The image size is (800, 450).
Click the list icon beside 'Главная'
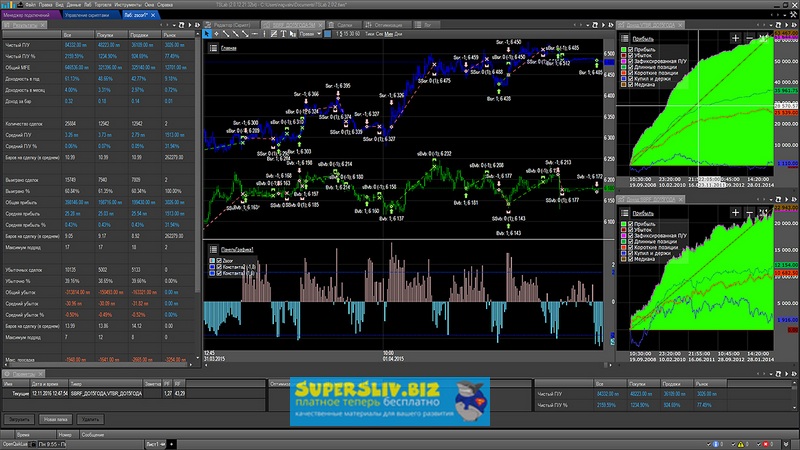pos(212,47)
